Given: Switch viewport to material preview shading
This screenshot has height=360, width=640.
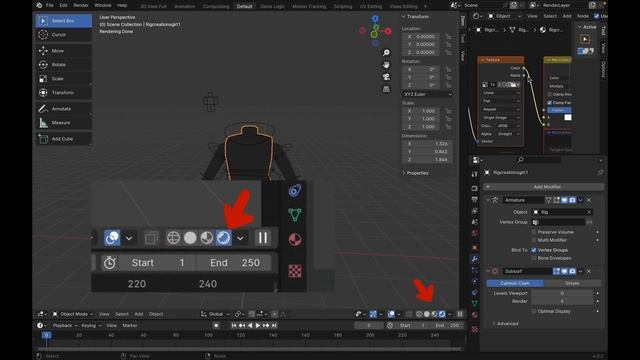Looking at the screenshot, I should (x=434, y=314).
